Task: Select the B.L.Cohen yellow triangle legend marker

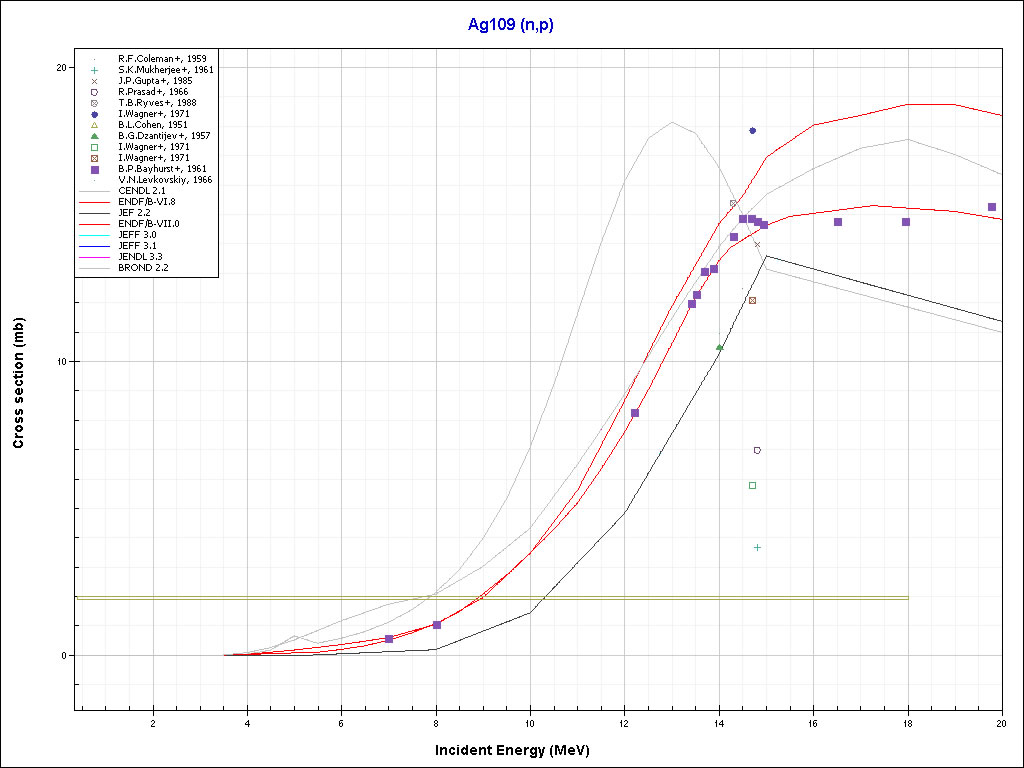Action: [94, 125]
